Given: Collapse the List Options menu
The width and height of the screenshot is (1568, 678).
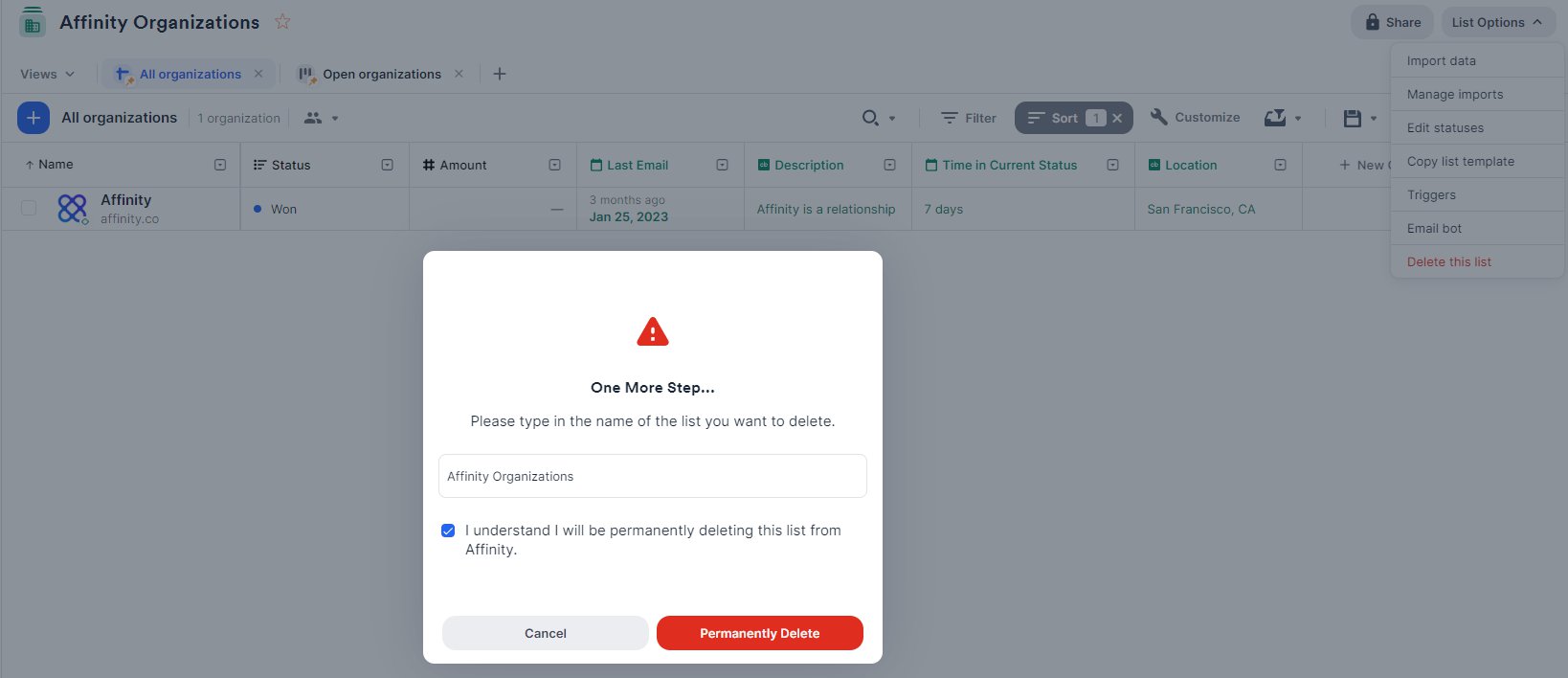Looking at the screenshot, I should pyautogui.click(x=1497, y=22).
